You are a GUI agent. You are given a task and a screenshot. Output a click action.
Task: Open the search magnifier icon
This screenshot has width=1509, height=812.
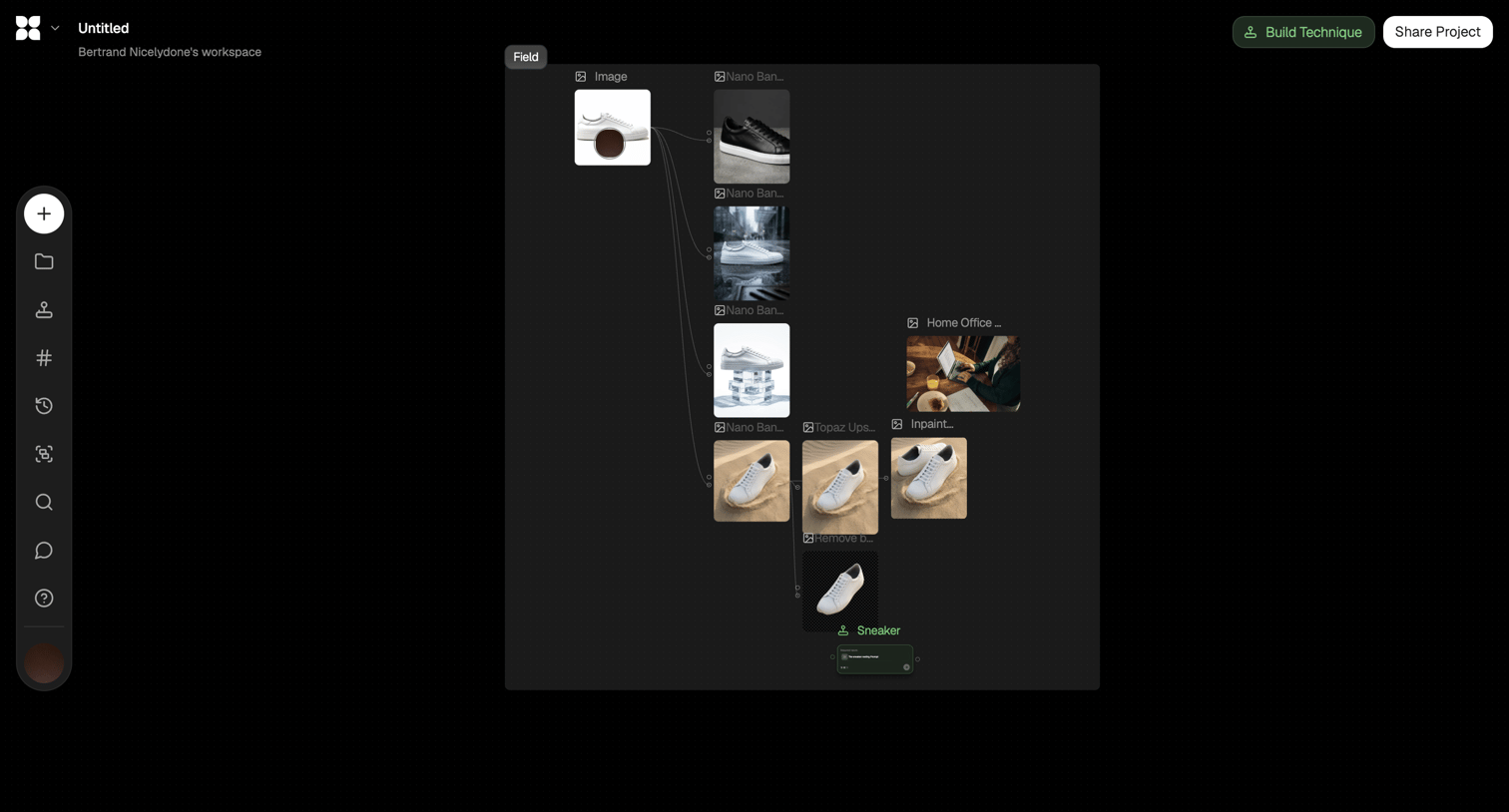coord(44,502)
